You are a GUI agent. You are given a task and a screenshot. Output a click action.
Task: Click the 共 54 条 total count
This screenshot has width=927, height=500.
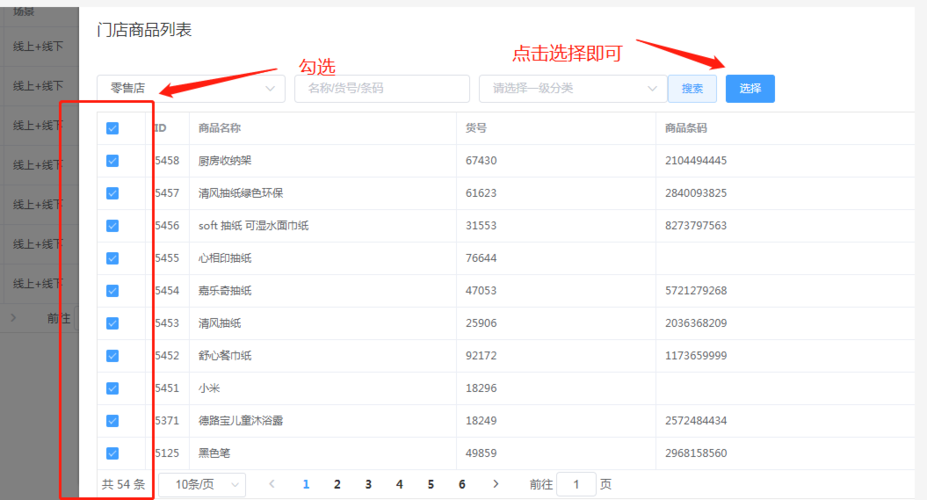pyautogui.click(x=123, y=485)
